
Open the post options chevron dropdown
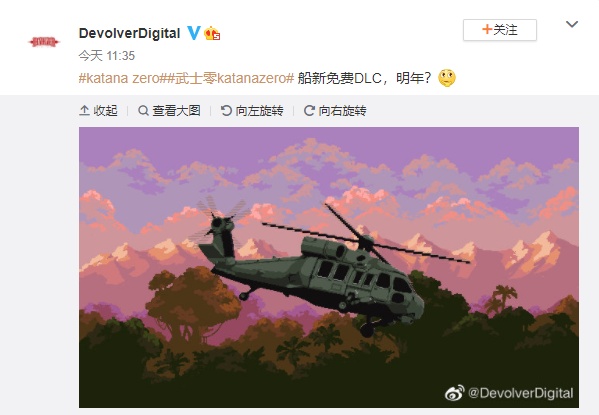(x=572, y=24)
